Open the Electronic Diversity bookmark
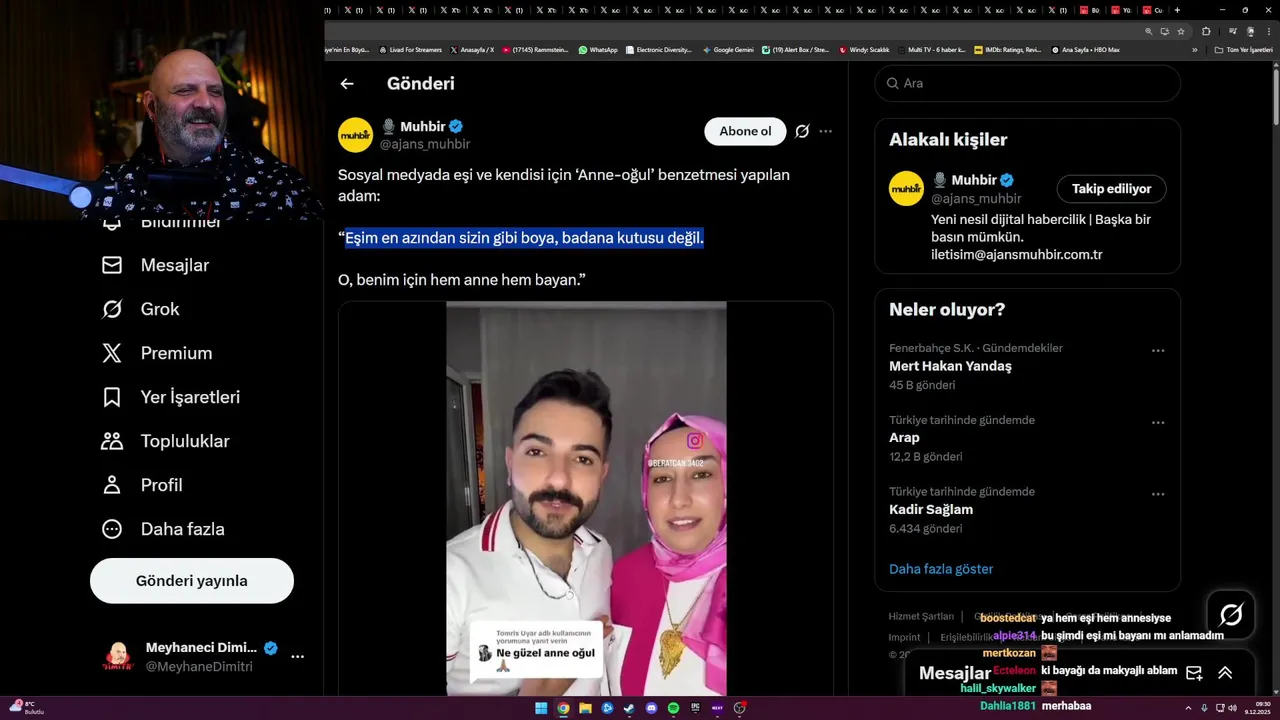 point(658,49)
